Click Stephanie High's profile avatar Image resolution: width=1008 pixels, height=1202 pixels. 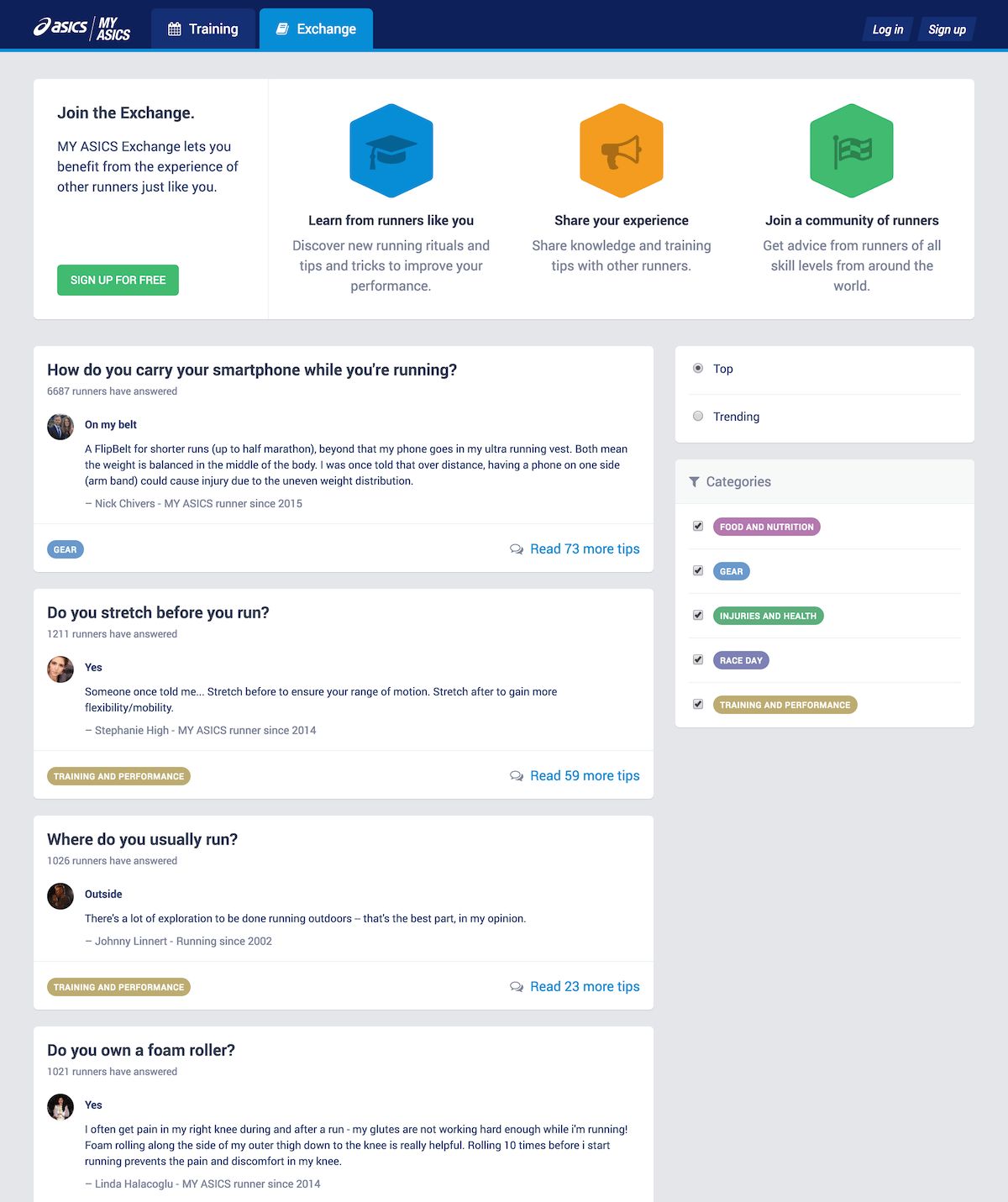pos(60,669)
